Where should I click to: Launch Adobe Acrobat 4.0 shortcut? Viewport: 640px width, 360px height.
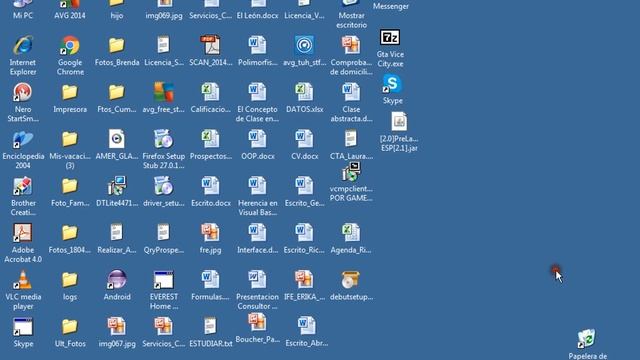point(23,233)
